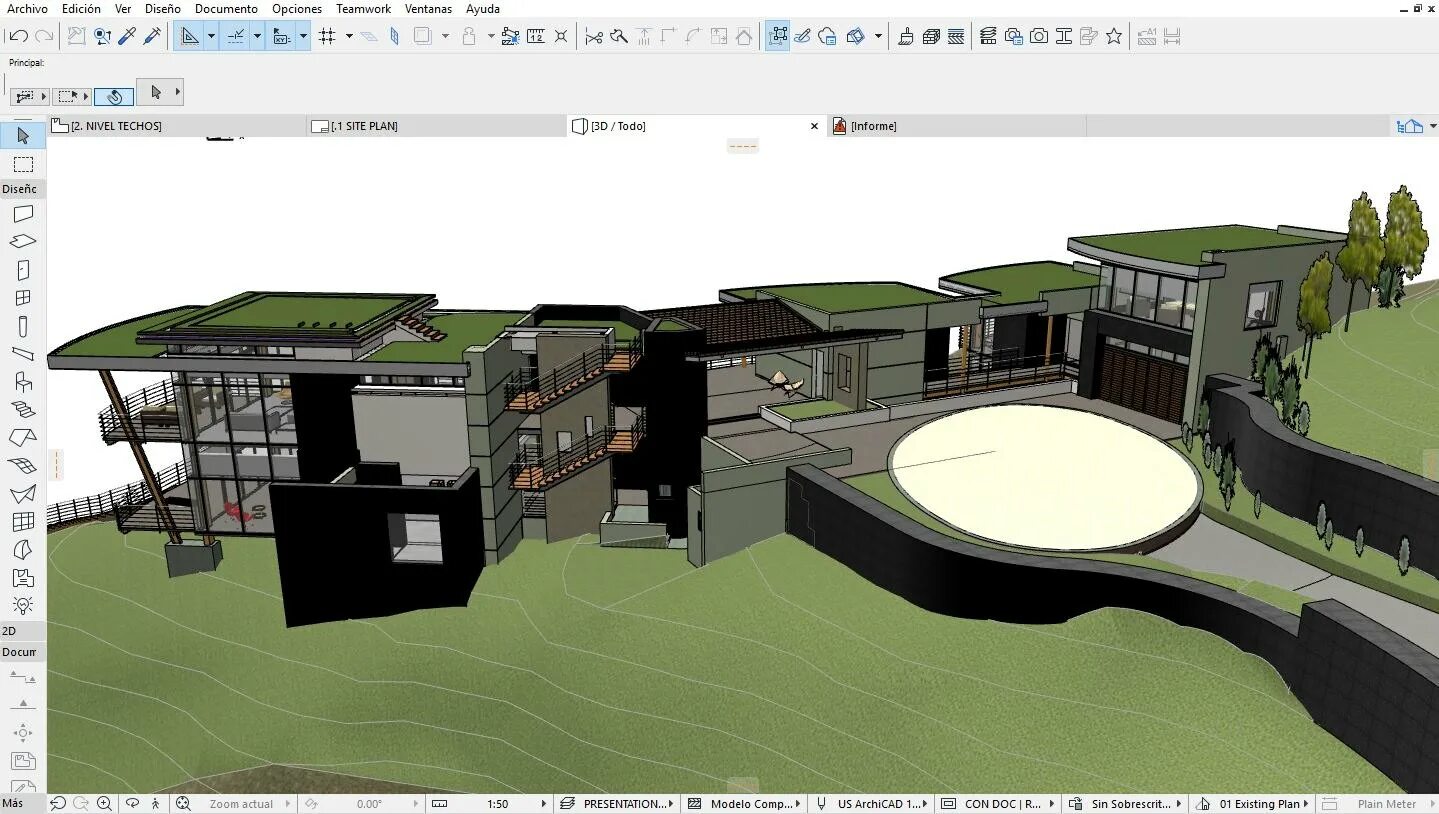Select the eyedropper pick-up parameters tool
Viewport: 1439px width, 814px height.
coord(127,36)
